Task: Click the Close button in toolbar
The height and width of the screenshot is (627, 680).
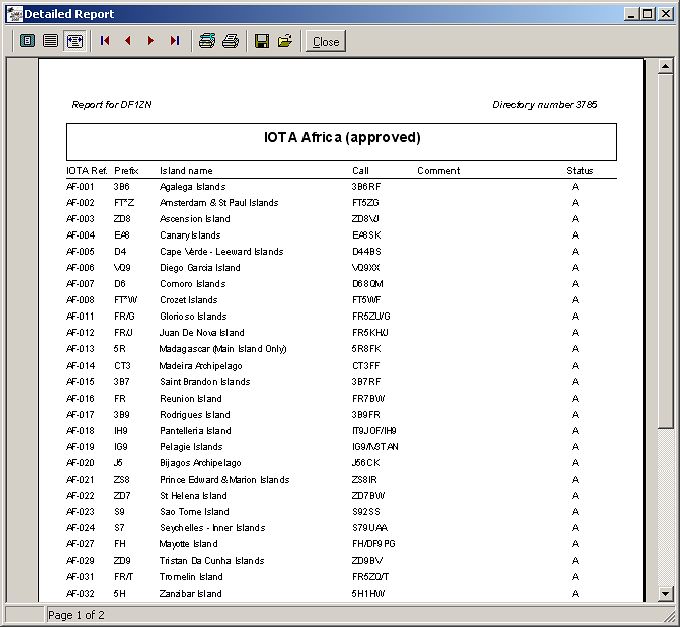Action: tap(326, 42)
